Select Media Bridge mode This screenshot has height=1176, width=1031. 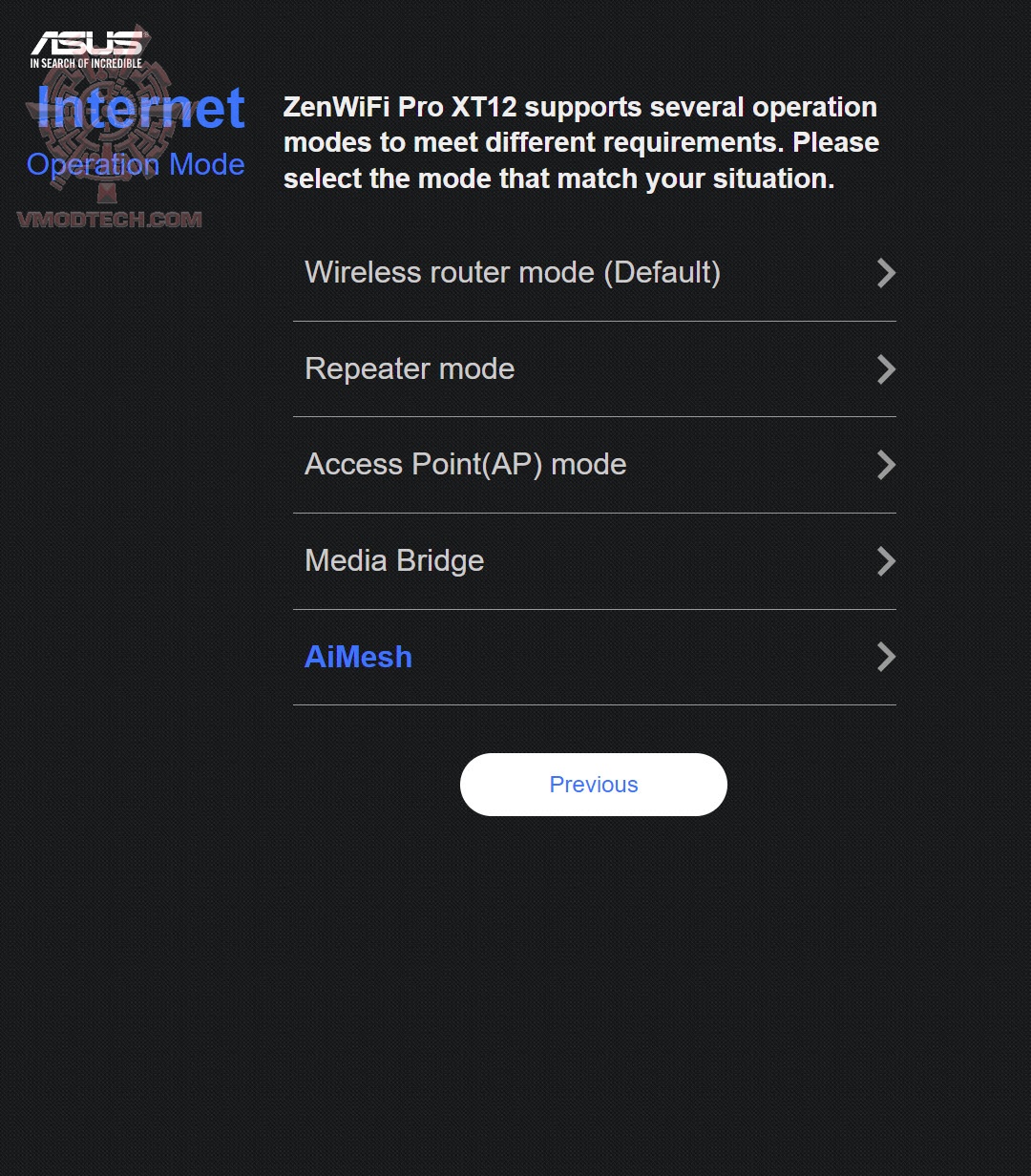(x=394, y=561)
